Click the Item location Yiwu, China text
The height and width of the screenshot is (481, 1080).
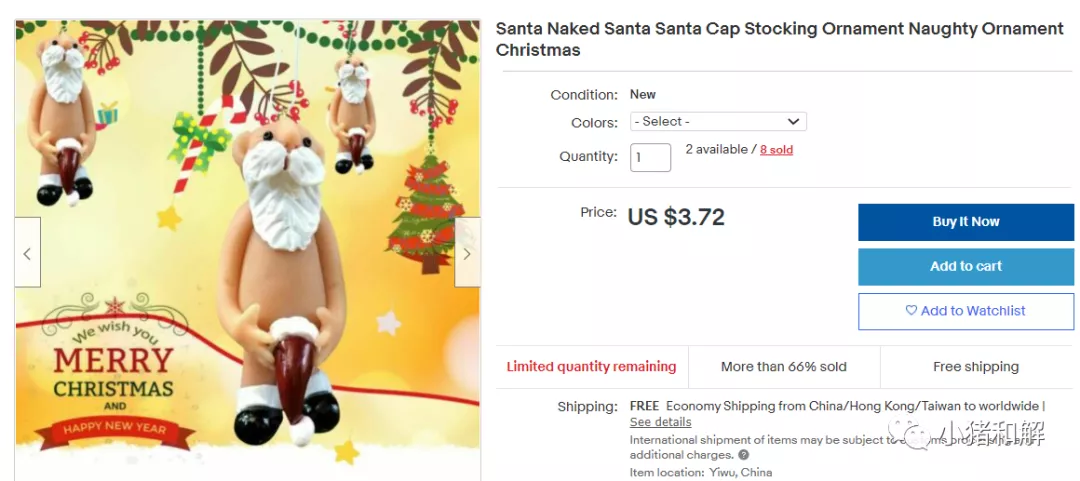point(700,472)
